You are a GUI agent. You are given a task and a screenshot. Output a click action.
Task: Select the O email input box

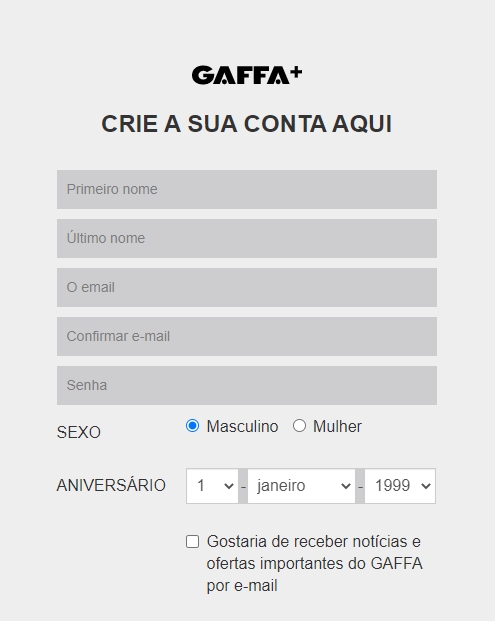pyautogui.click(x=247, y=288)
